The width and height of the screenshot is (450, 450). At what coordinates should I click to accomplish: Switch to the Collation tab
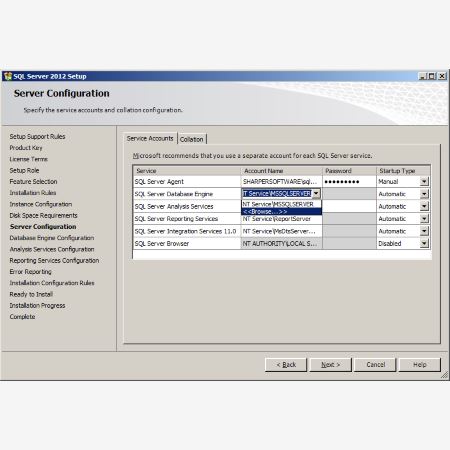192,139
